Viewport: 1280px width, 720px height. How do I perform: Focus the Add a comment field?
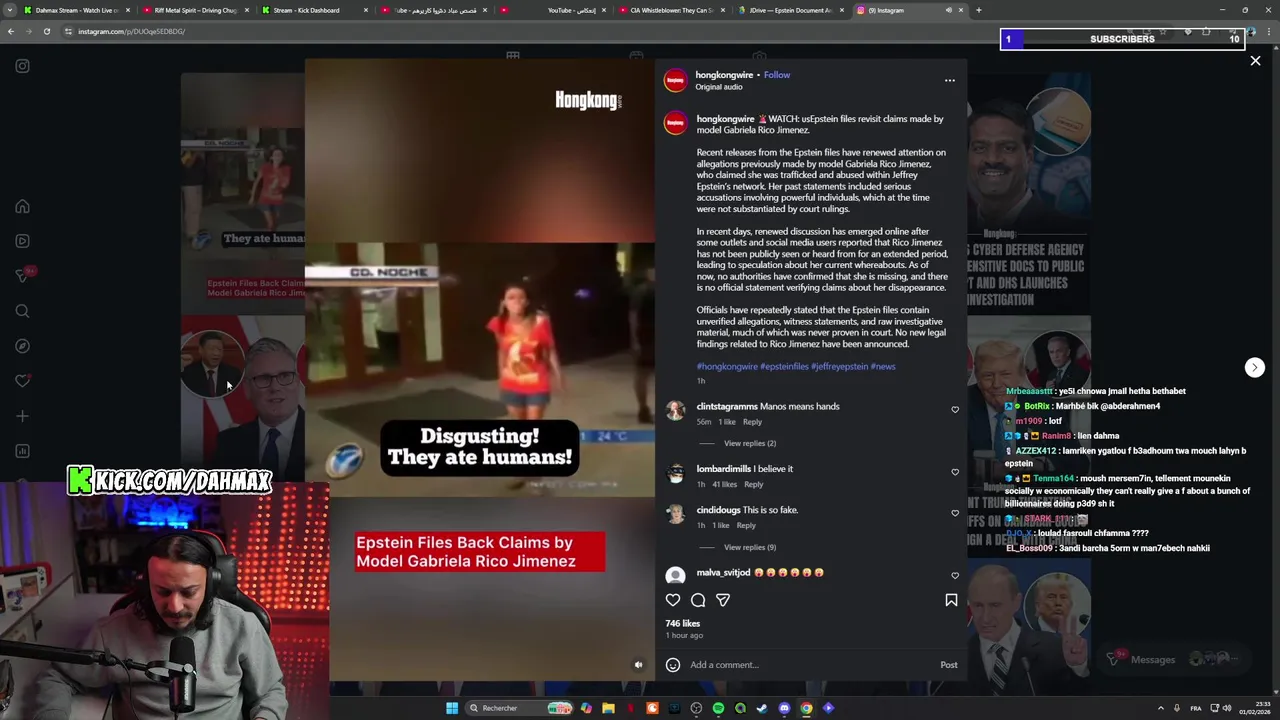810,665
